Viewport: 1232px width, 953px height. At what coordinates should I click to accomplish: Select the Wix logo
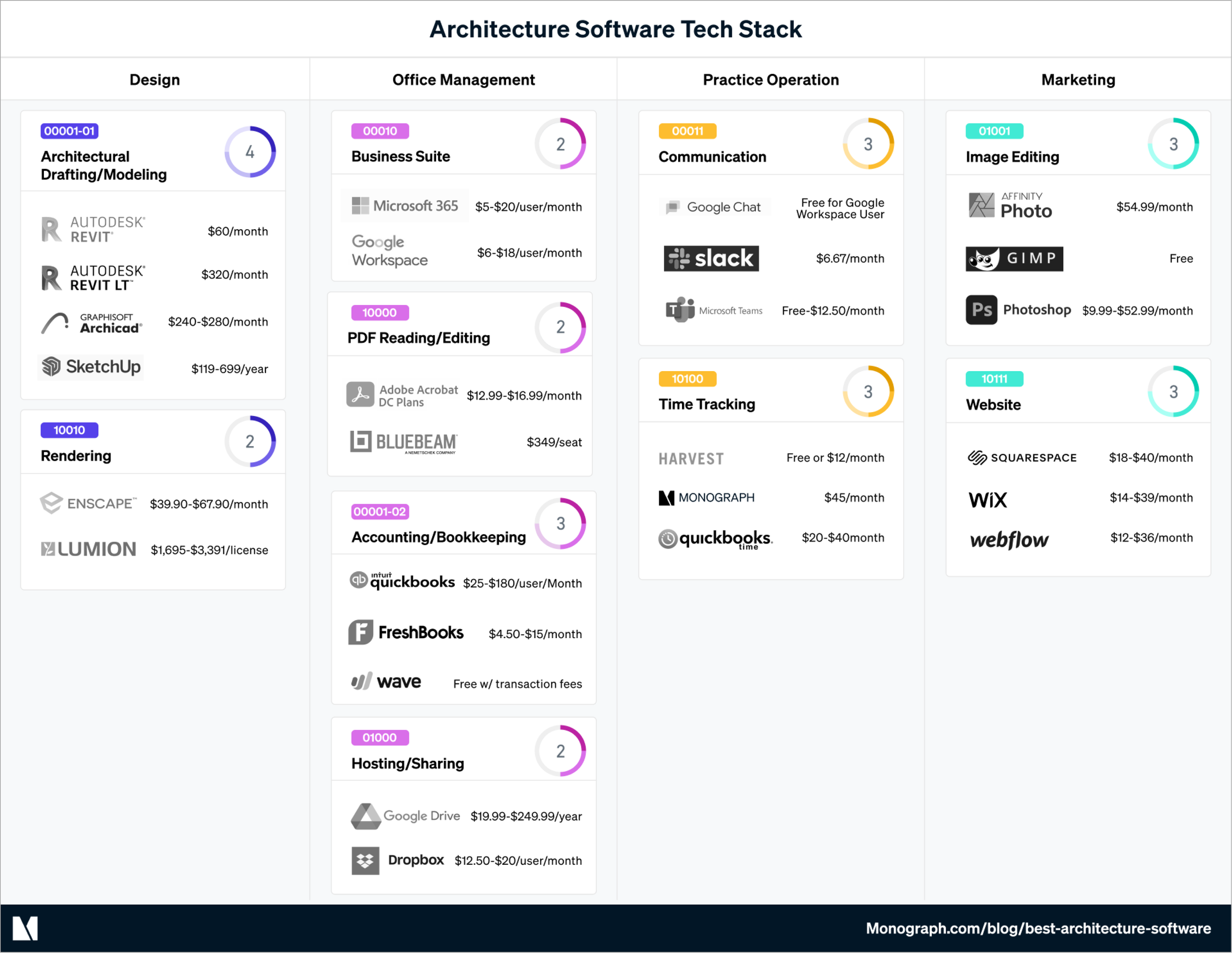988,500
